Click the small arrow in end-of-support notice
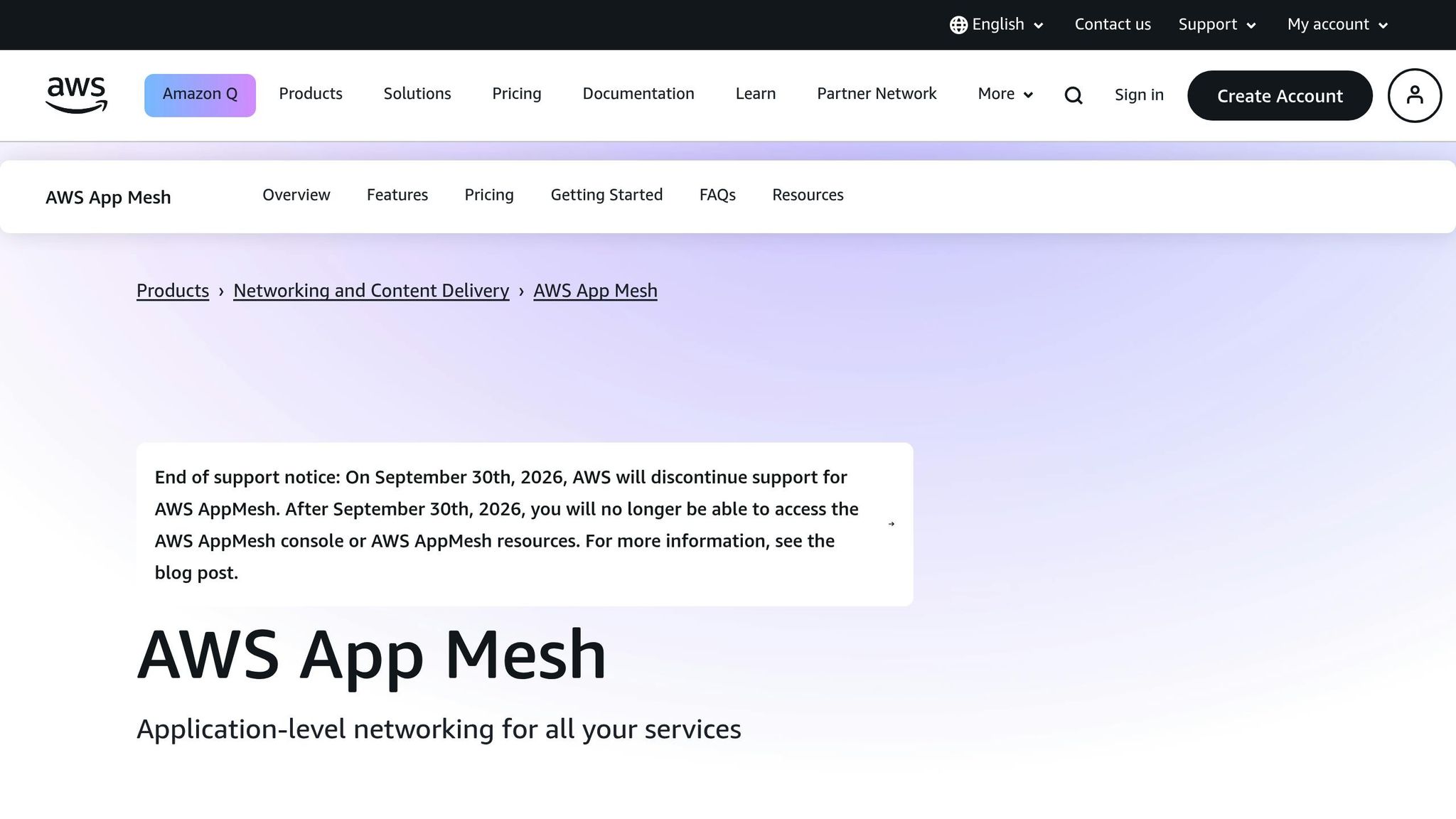This screenshot has height=819, width=1456. 892,524
